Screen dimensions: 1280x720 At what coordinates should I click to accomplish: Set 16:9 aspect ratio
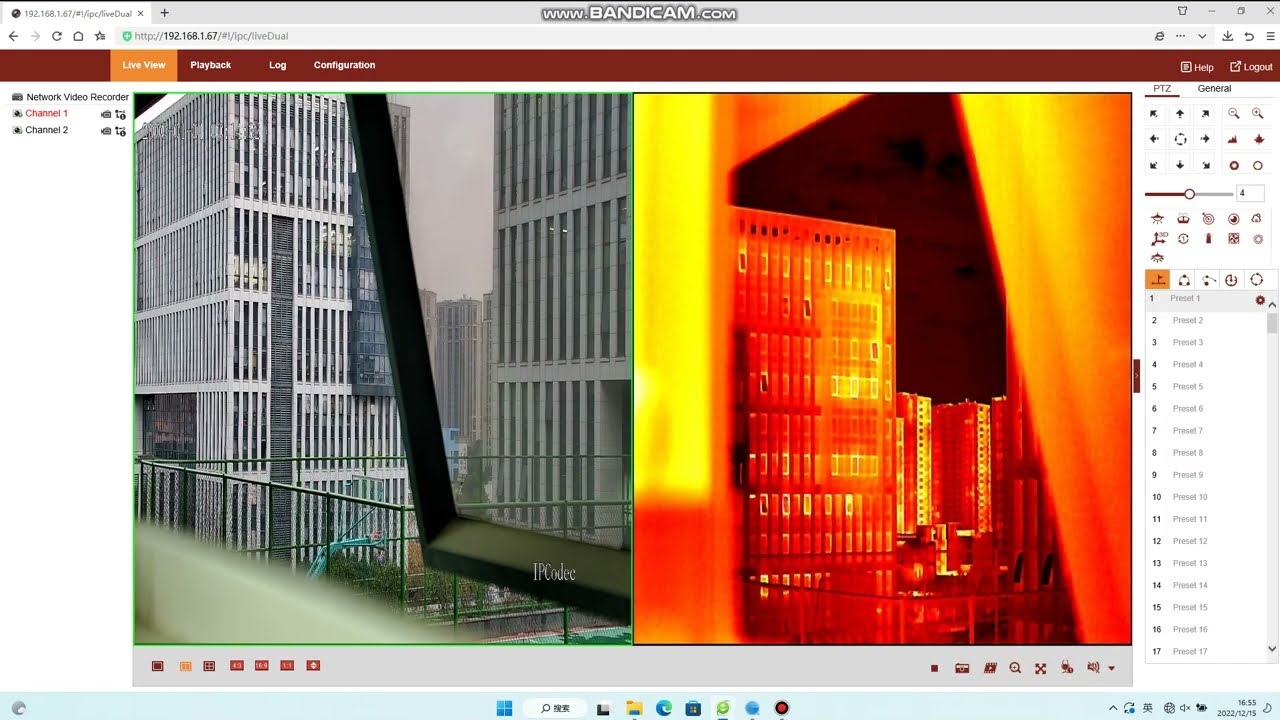[261, 666]
